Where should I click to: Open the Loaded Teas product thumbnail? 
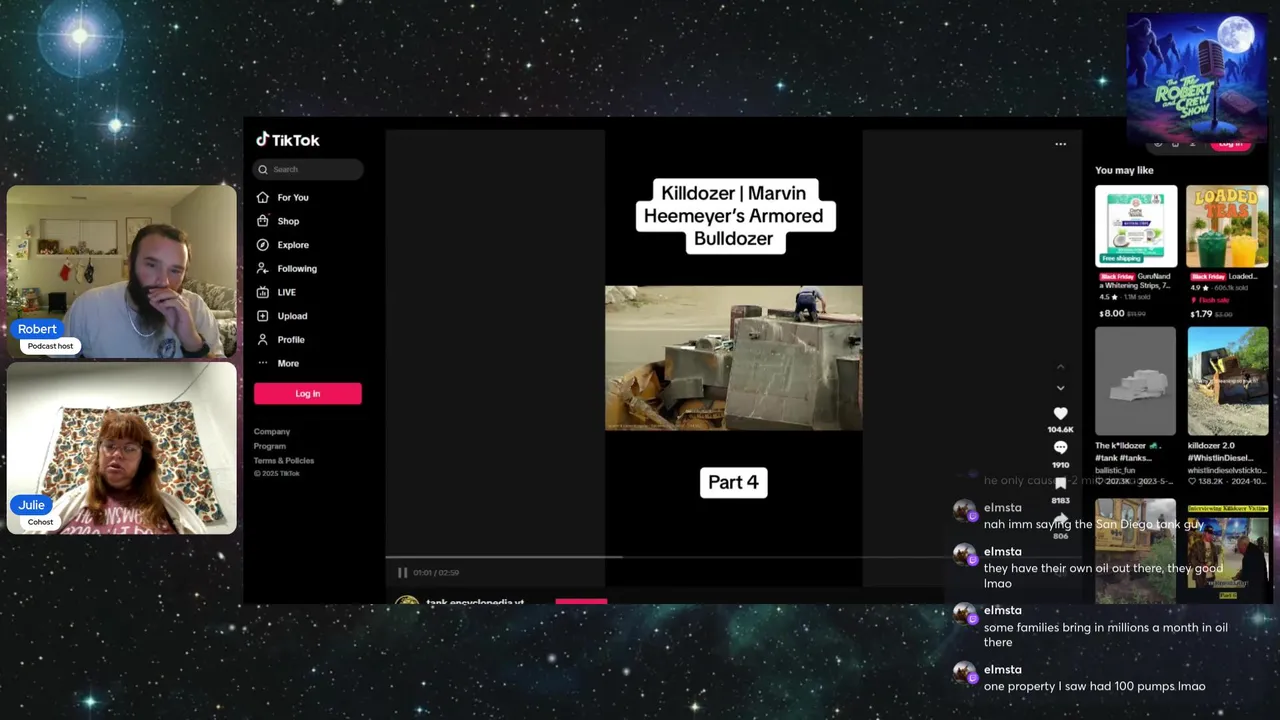pos(1227,226)
